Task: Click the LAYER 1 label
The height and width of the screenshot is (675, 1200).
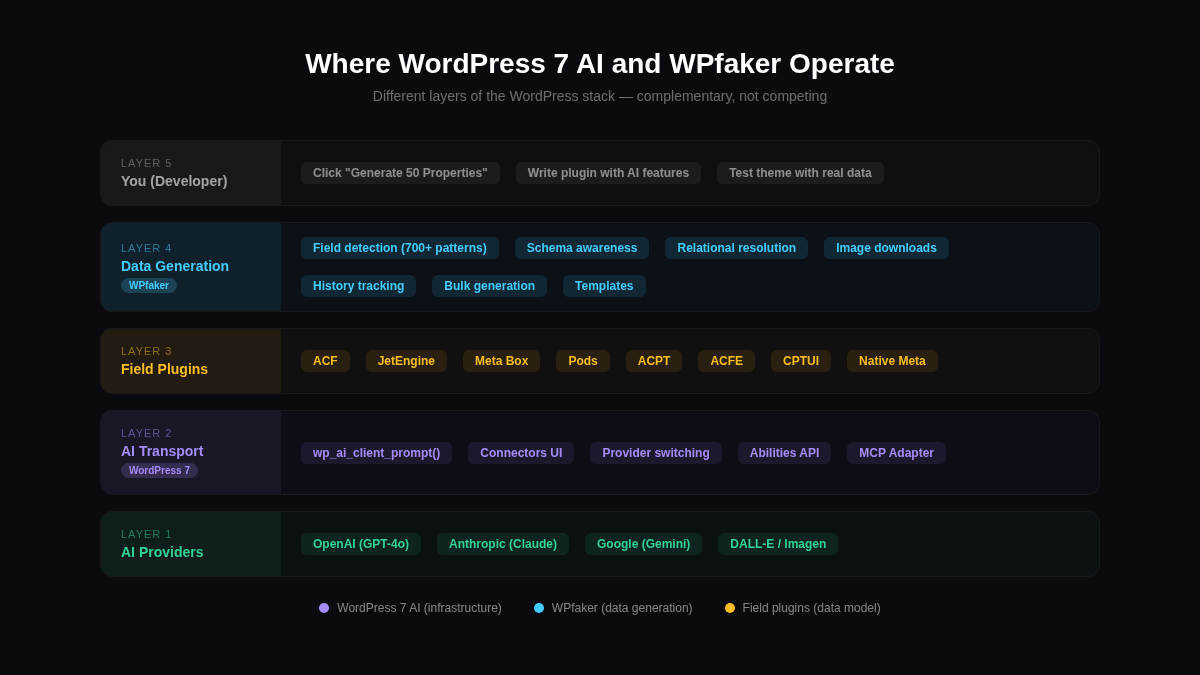Action: click(x=147, y=534)
